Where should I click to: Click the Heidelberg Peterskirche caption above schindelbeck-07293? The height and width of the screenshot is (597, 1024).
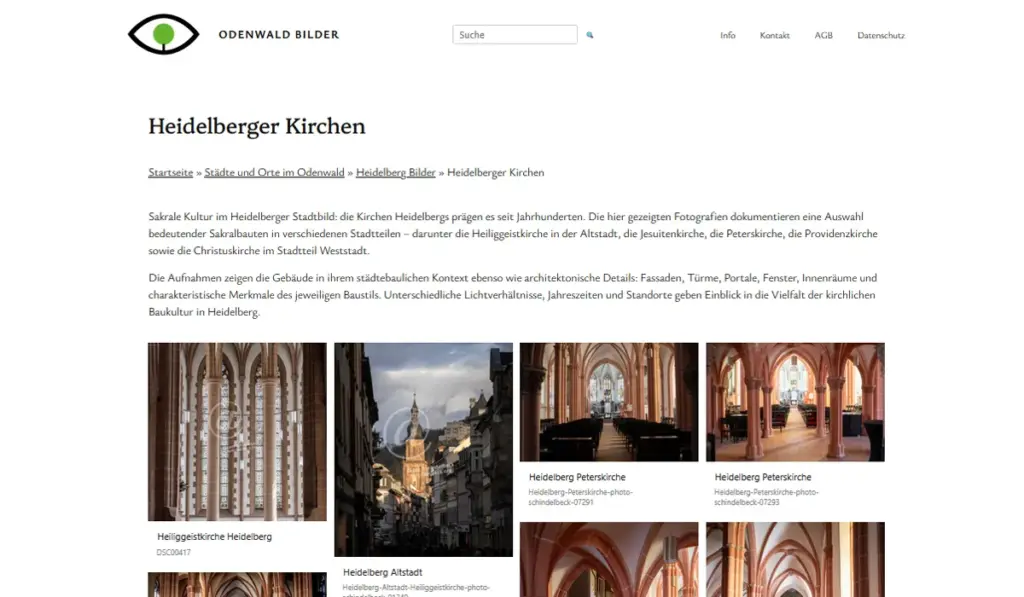[x=763, y=477]
